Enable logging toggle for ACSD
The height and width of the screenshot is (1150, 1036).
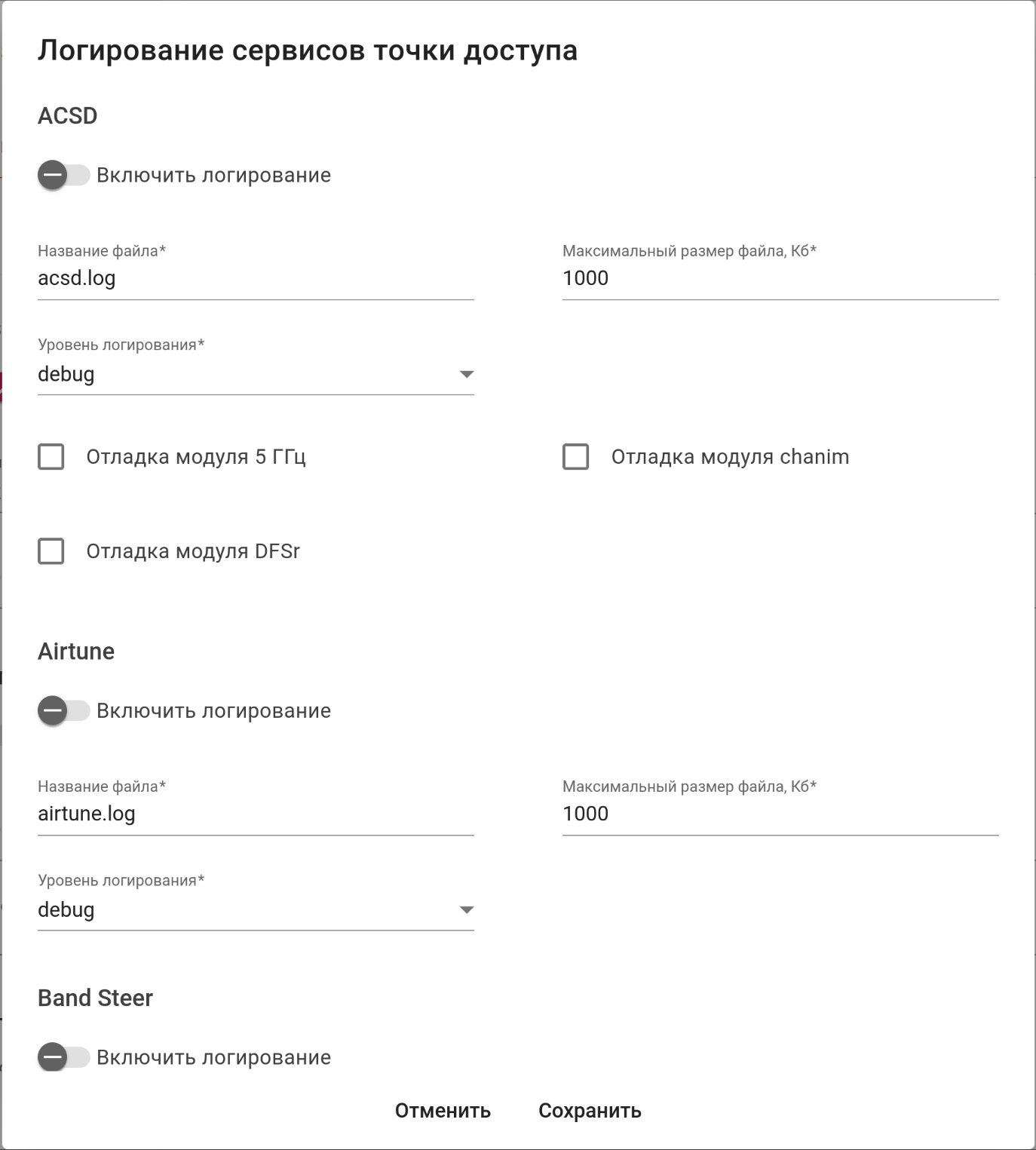(63, 176)
